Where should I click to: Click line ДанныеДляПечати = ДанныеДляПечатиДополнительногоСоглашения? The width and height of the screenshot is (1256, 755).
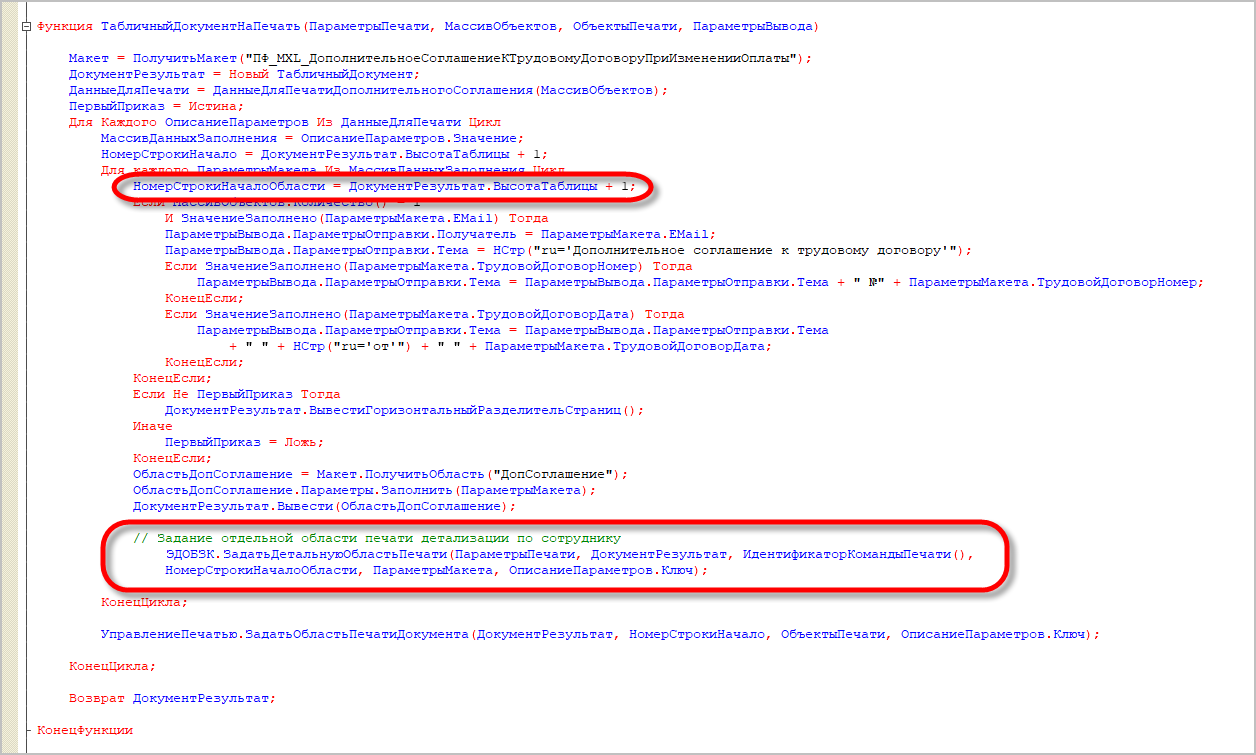pyautogui.click(x=369, y=90)
